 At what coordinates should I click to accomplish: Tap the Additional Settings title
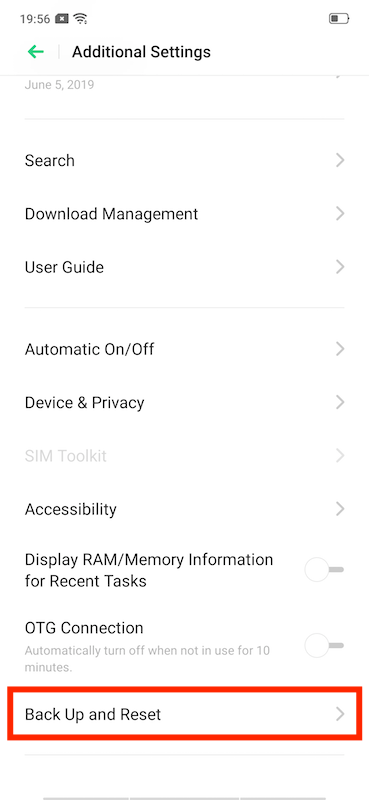click(x=141, y=52)
